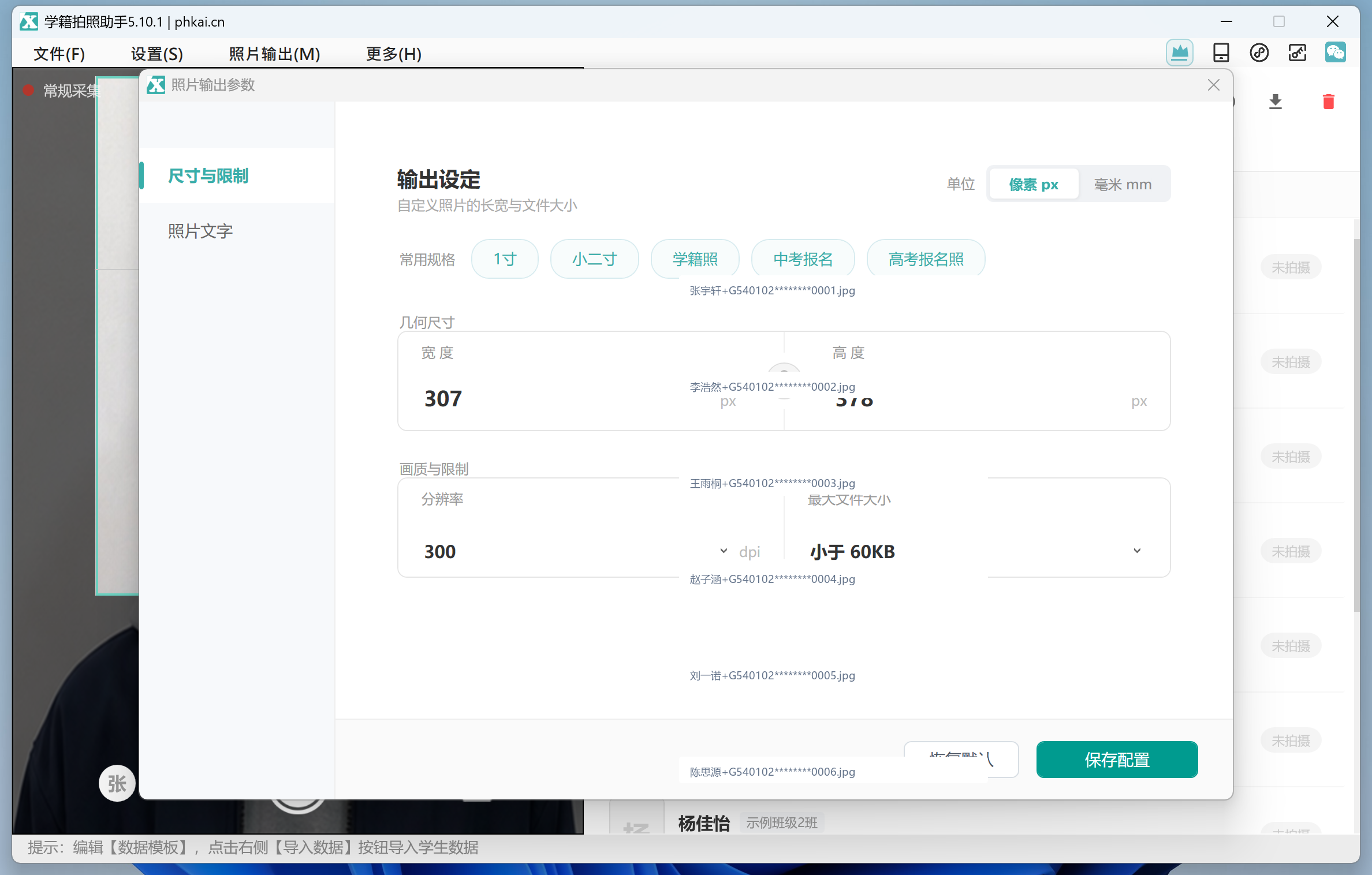Click the crown VIP icon in toolbar
The image size is (1372, 875).
pos(1179,53)
